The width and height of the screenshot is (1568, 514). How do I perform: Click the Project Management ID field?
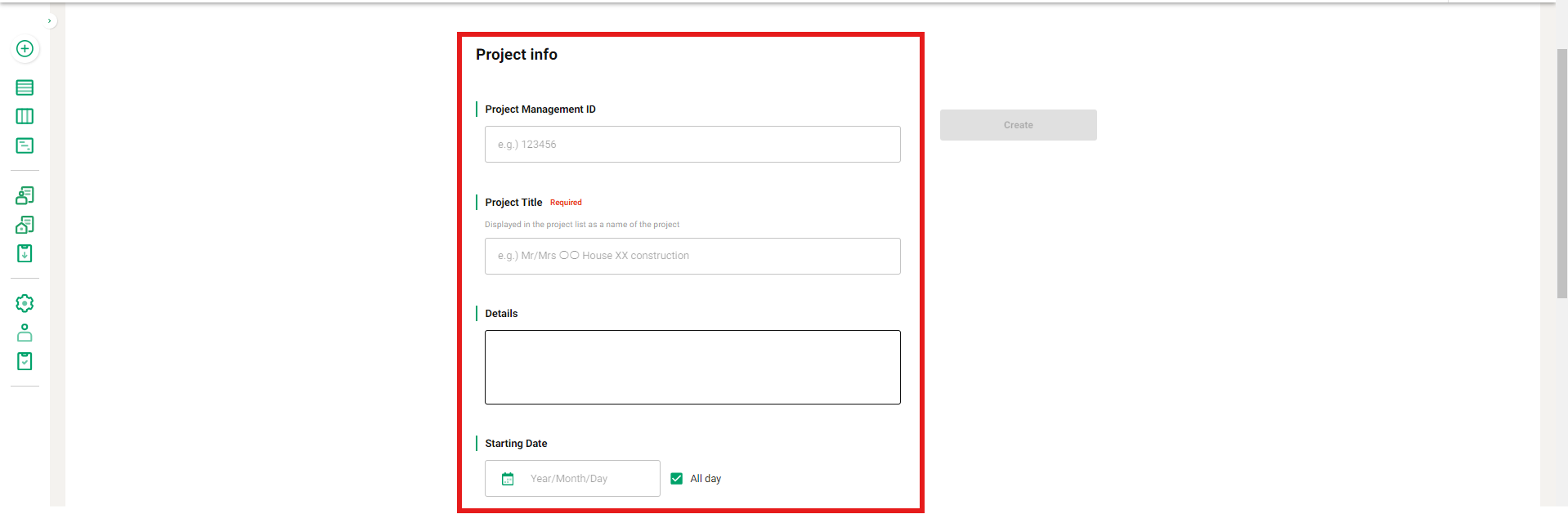(x=692, y=145)
